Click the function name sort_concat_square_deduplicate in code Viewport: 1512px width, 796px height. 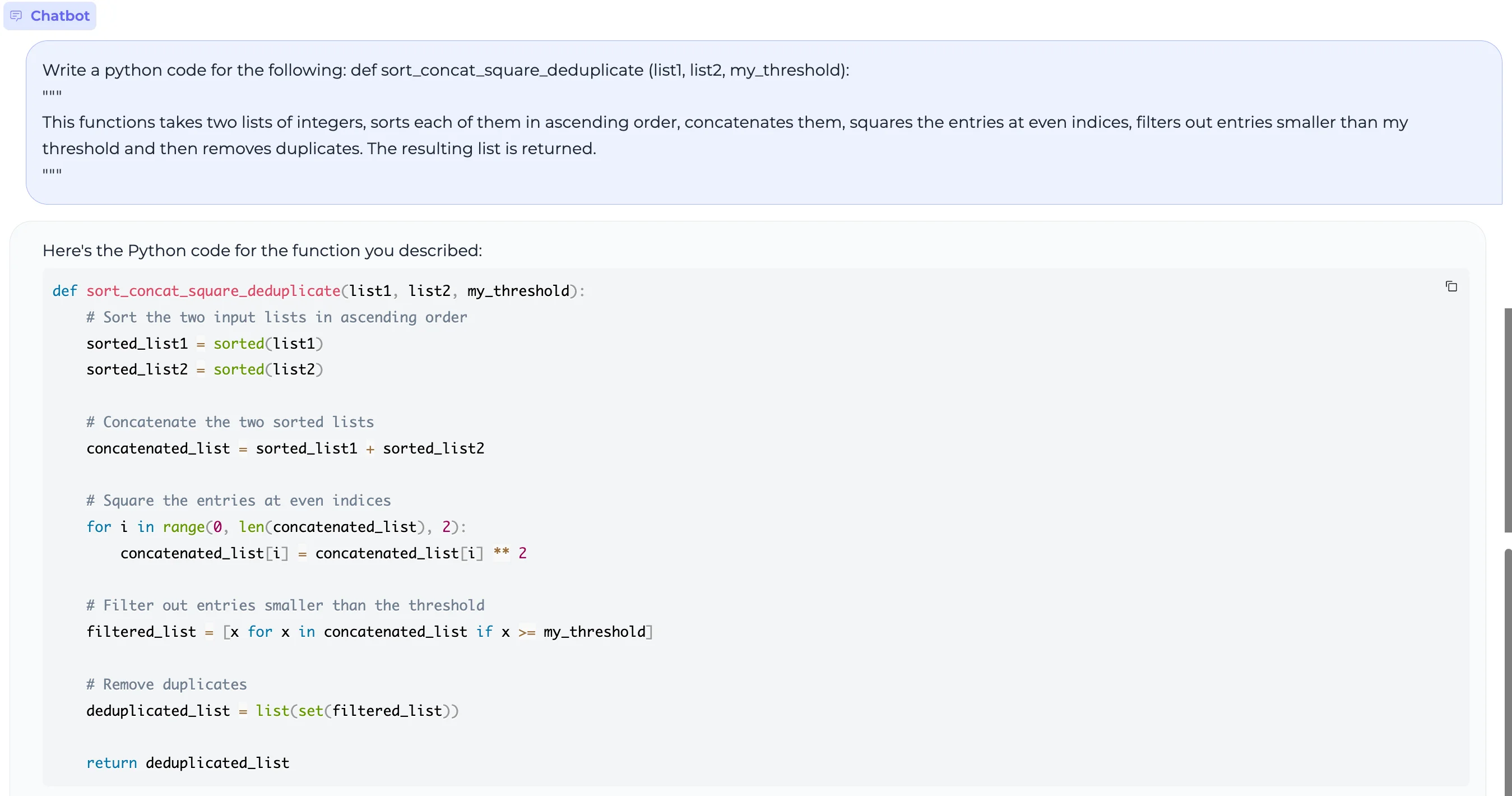tap(213, 291)
